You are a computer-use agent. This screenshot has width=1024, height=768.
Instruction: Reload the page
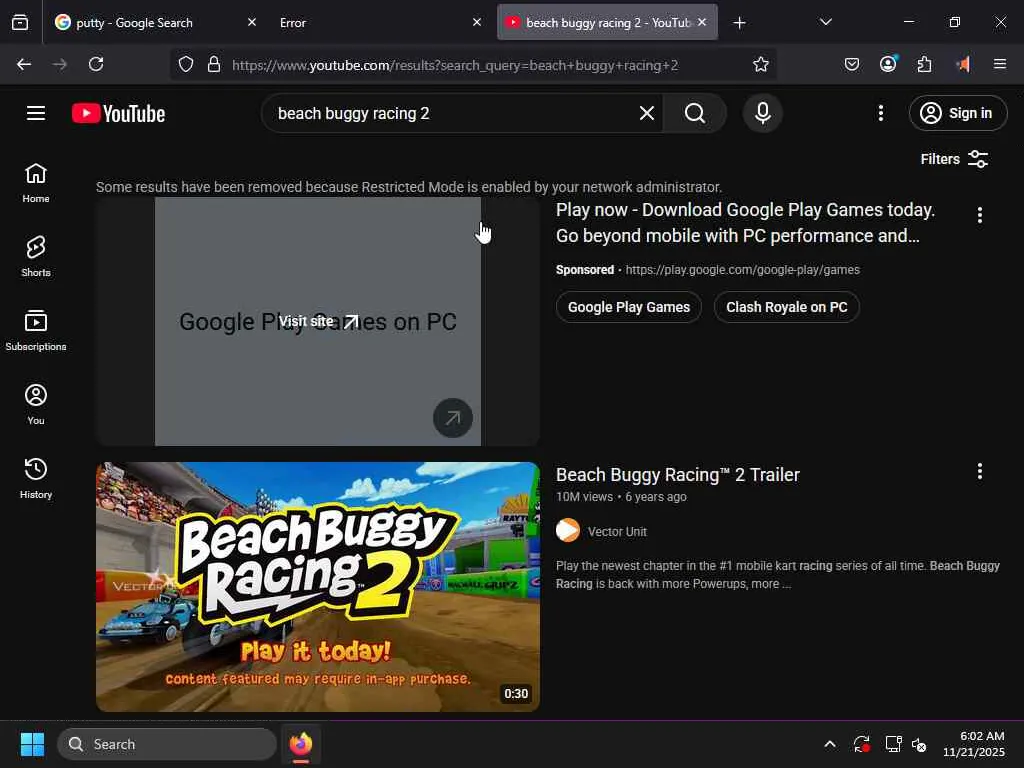96,64
